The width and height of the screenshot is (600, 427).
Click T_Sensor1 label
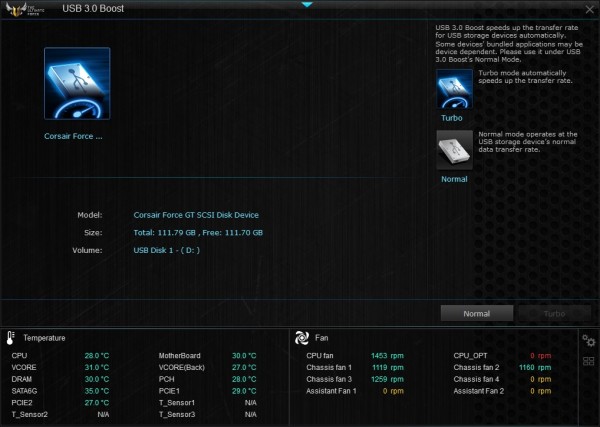pyautogui.click(x=177, y=403)
